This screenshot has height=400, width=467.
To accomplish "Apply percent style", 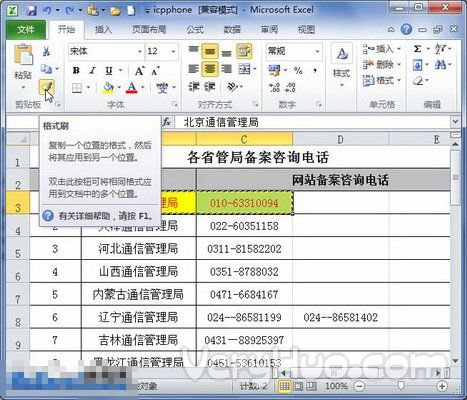I will 298,70.
